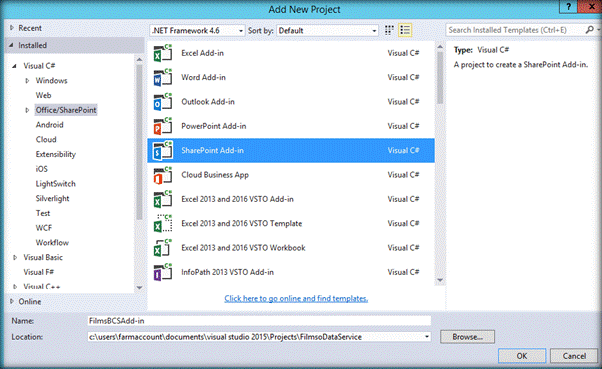Select the Cloud Business App template name
602x369 pixels.
(x=215, y=175)
